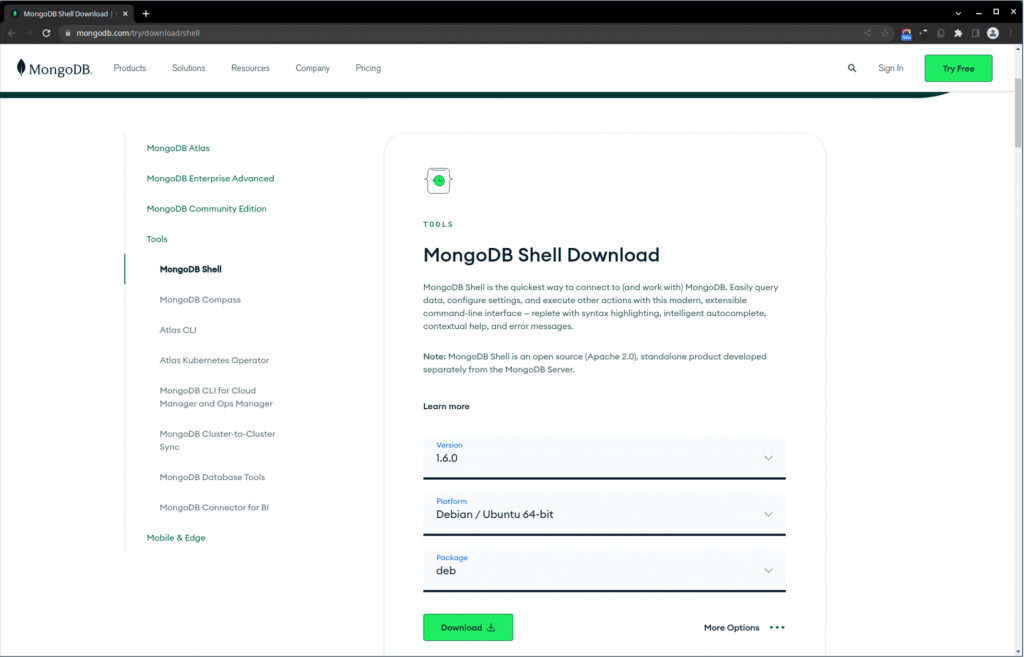
Task: Select Atlas CLI in the sidebar
Action: (178, 330)
